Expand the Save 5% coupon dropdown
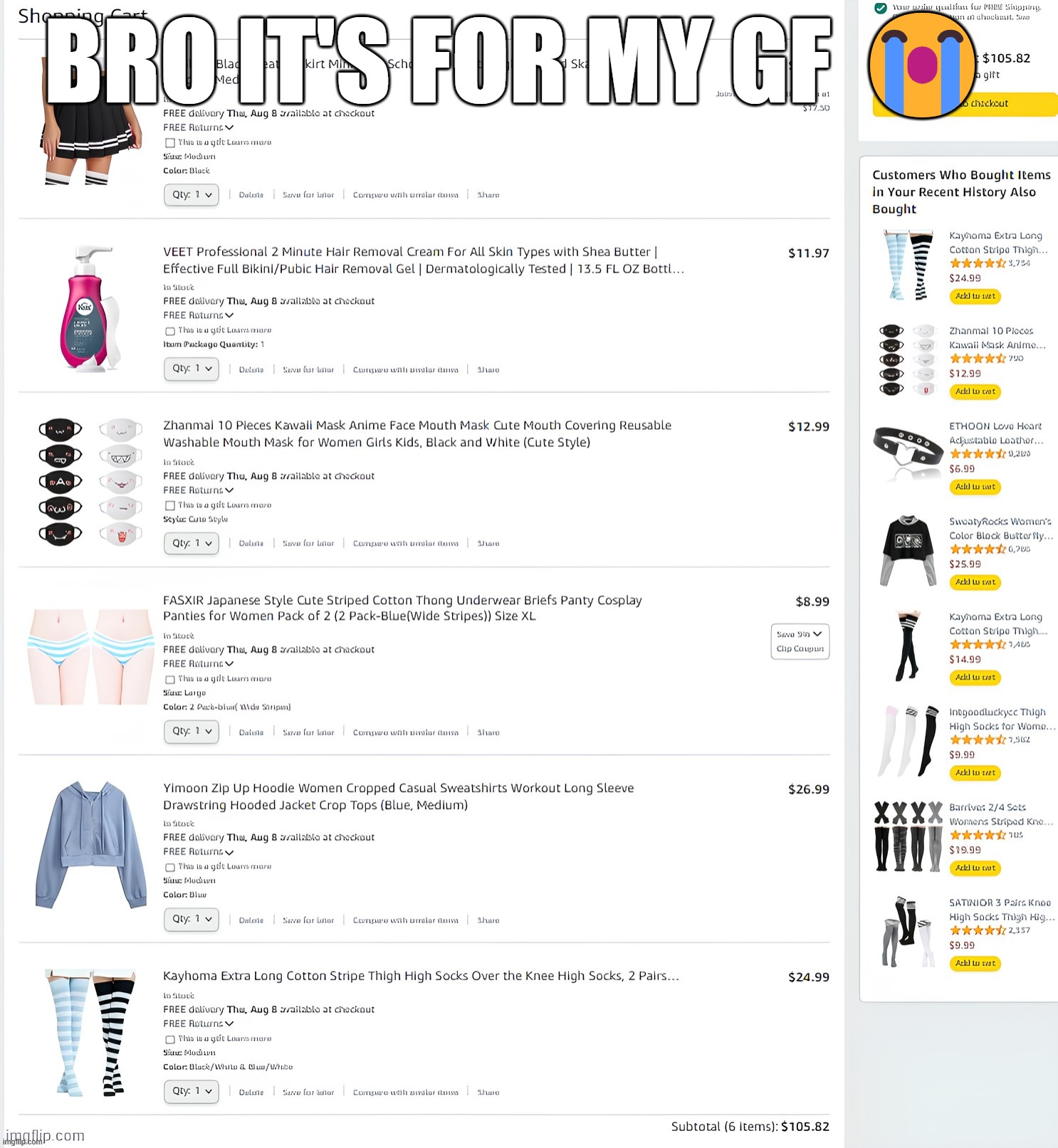This screenshot has height=1148, width=1058. pos(800,641)
